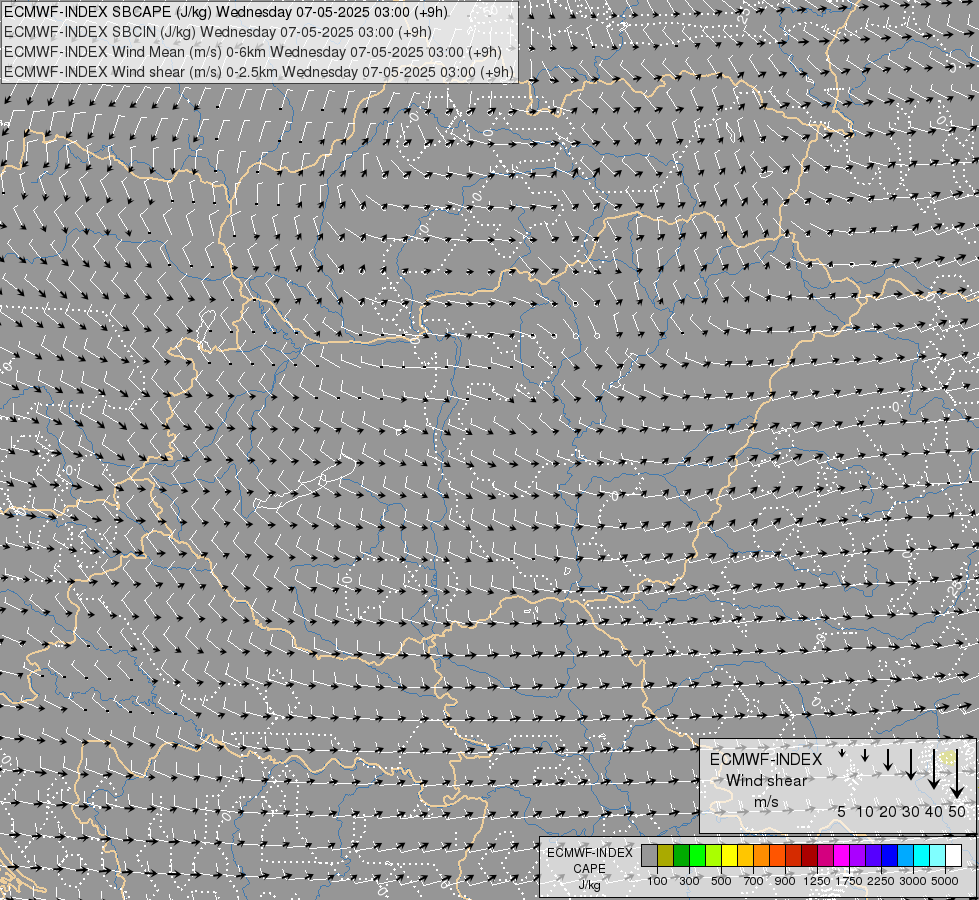Pick the gray CAPE legend swatch
The image size is (979, 900).
[649, 855]
